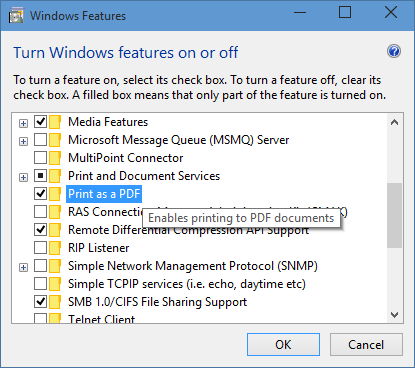The height and width of the screenshot is (368, 415).
Task: Click the folder icon beside Media Features
Action: tap(55, 122)
